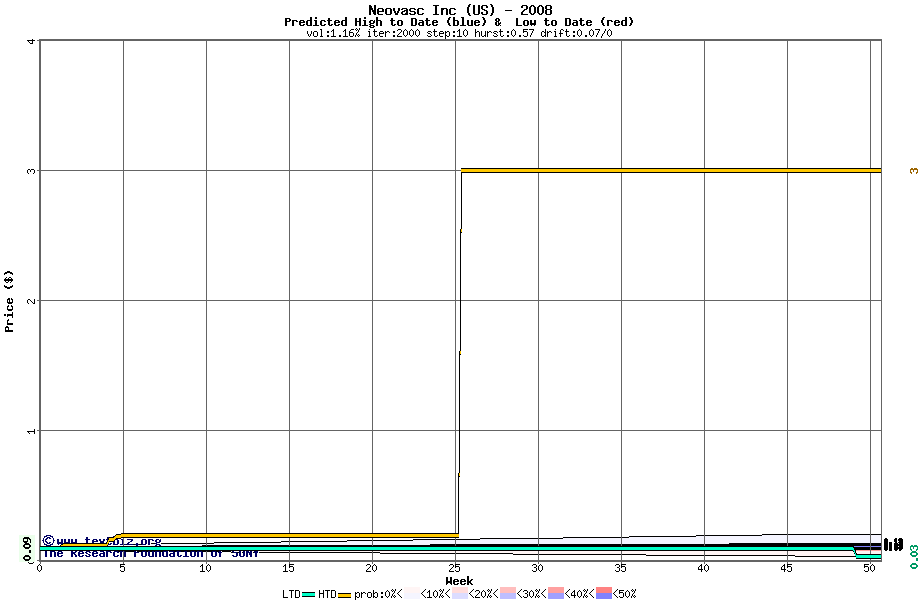Click y-axis tick label "2"
This screenshot has width=920, height=600.
31,301
